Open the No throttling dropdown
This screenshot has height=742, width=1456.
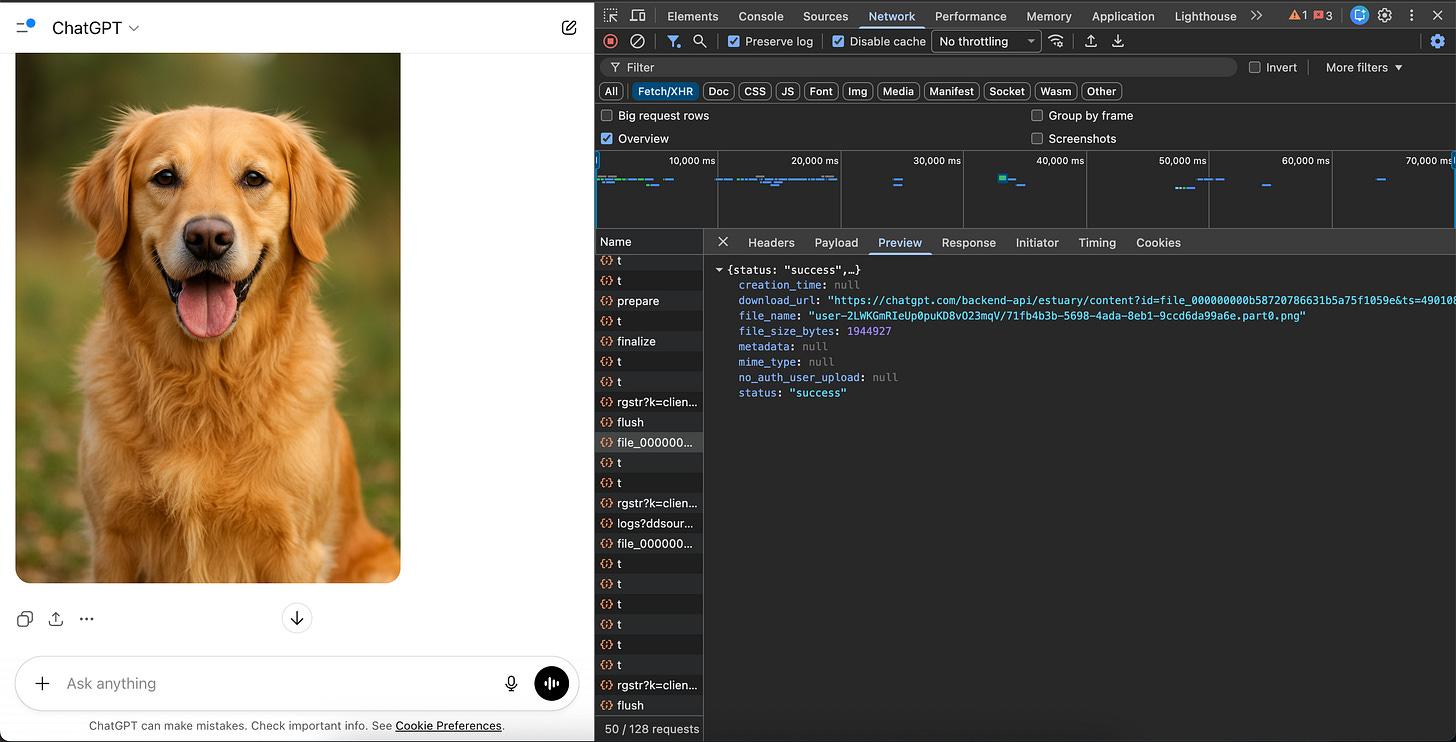[986, 41]
